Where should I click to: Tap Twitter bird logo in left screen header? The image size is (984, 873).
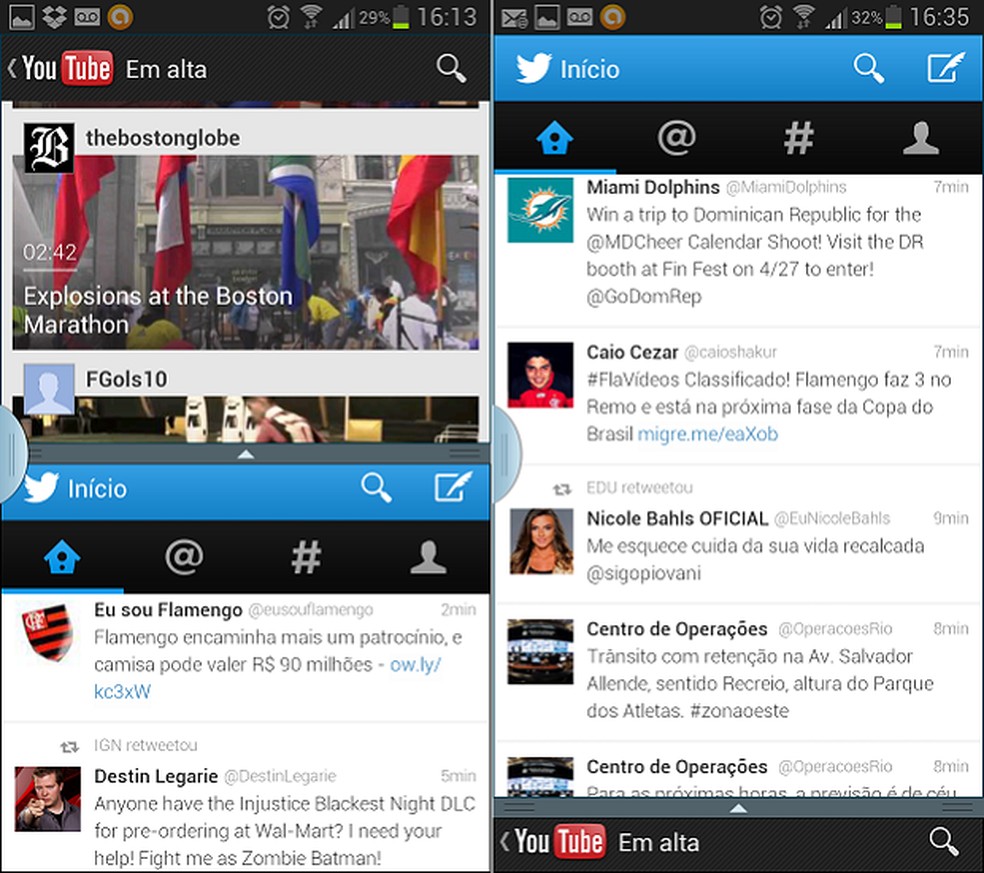coord(41,488)
